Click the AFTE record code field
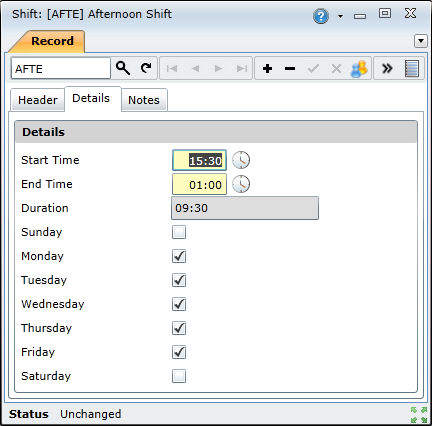The image size is (432, 426). pos(61,69)
